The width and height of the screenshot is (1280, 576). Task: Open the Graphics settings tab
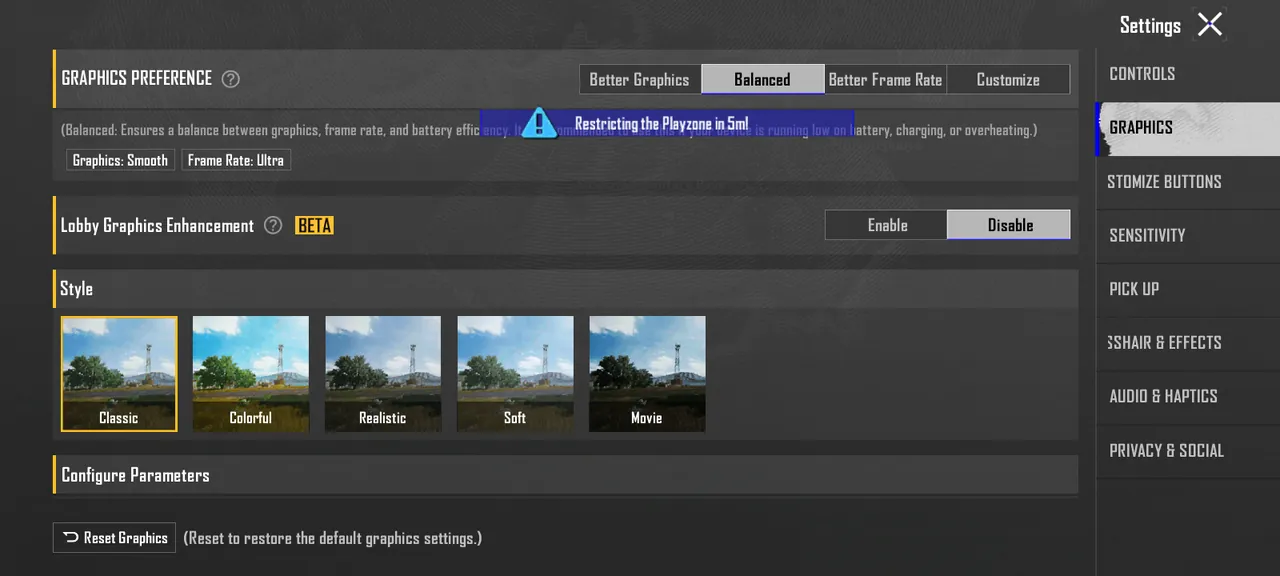point(1188,128)
